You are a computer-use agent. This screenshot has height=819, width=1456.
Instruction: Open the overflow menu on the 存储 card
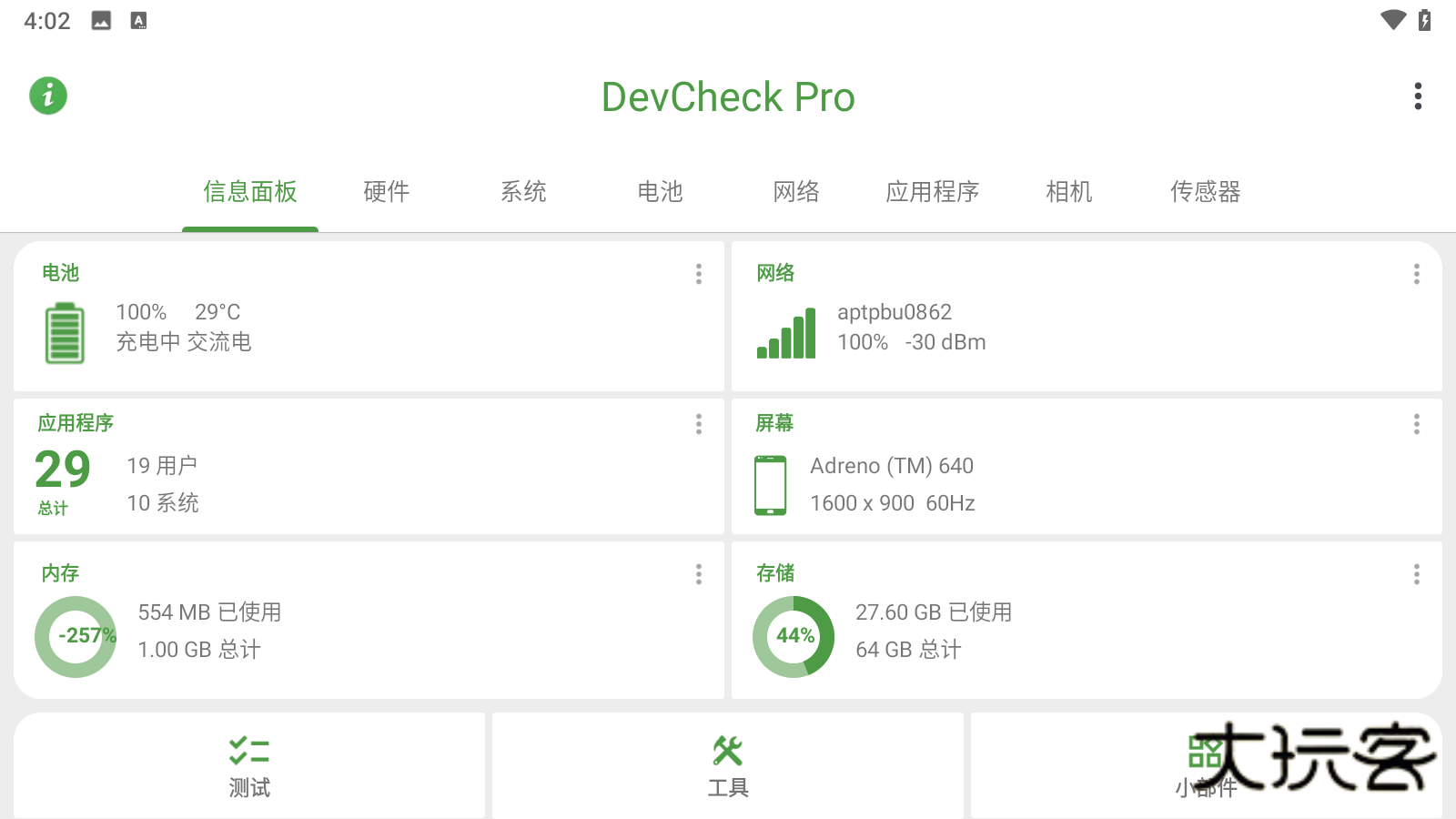click(x=1416, y=574)
